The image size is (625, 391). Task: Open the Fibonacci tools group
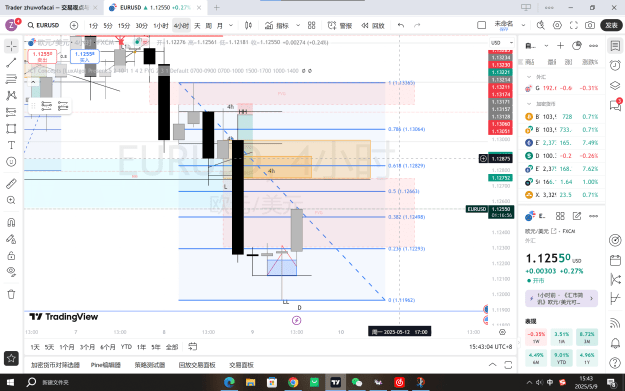coord(11,79)
